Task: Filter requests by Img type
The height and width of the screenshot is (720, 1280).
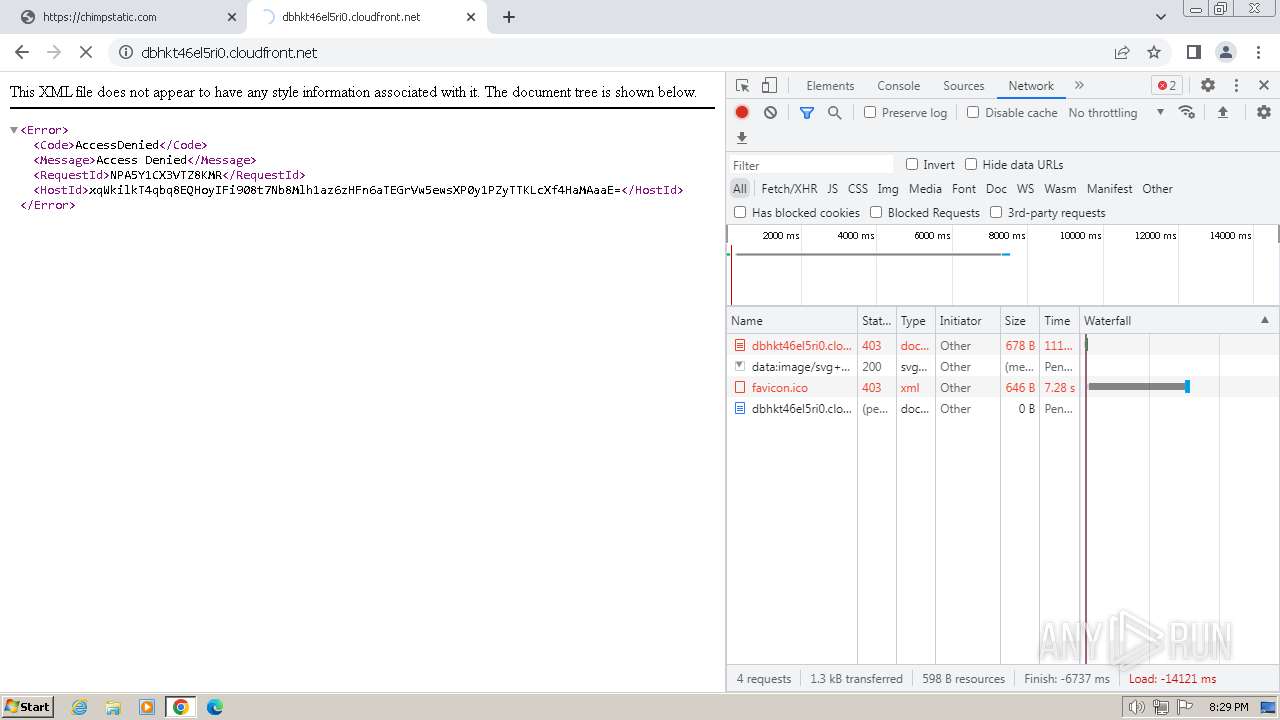Action: 888,188
